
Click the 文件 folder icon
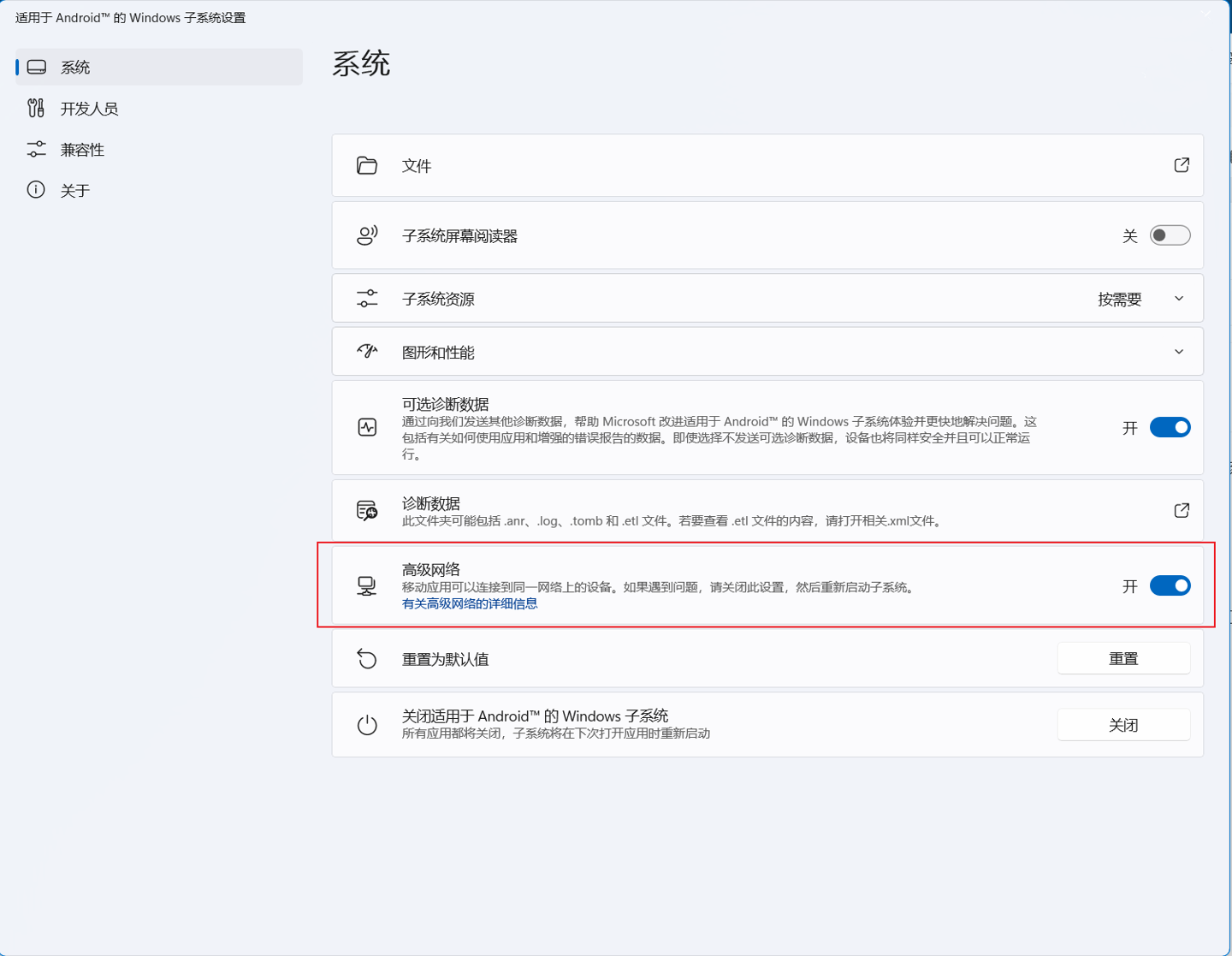coord(367,165)
